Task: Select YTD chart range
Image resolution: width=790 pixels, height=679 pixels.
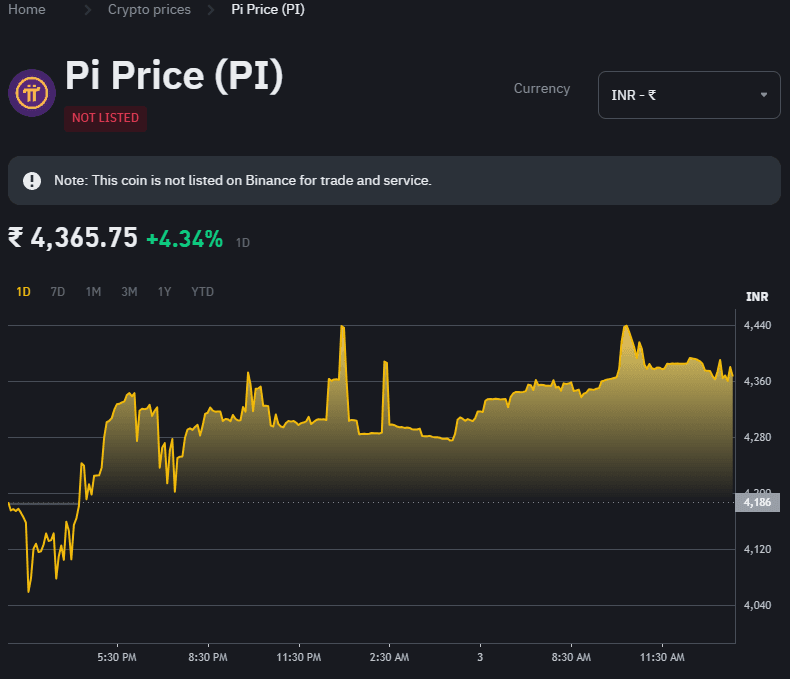Action: (x=203, y=292)
